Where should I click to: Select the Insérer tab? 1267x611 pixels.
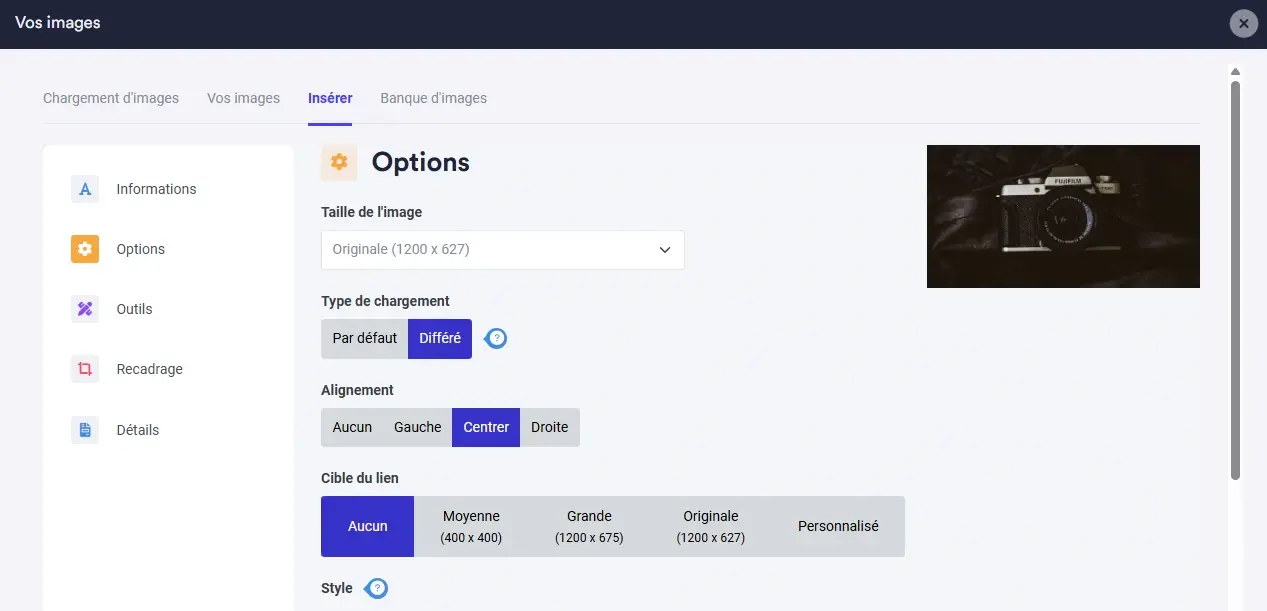click(330, 98)
